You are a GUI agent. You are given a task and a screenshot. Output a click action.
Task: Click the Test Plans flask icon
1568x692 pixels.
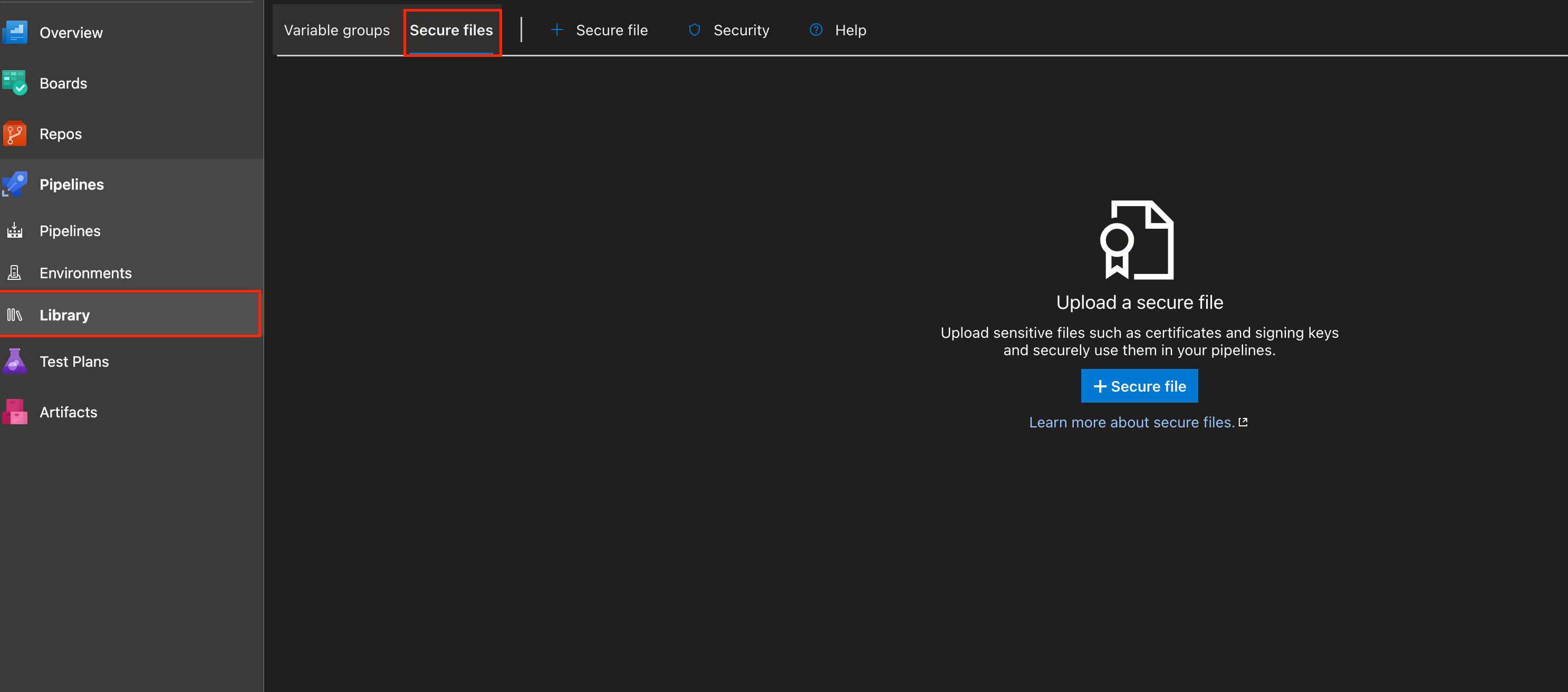coord(15,361)
